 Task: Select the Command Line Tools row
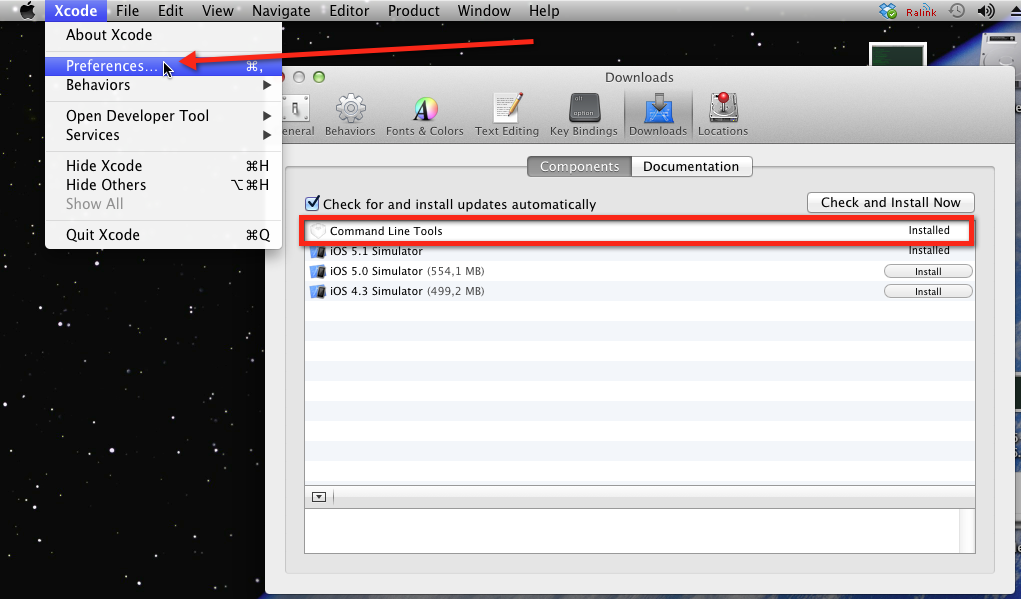click(x=600, y=231)
